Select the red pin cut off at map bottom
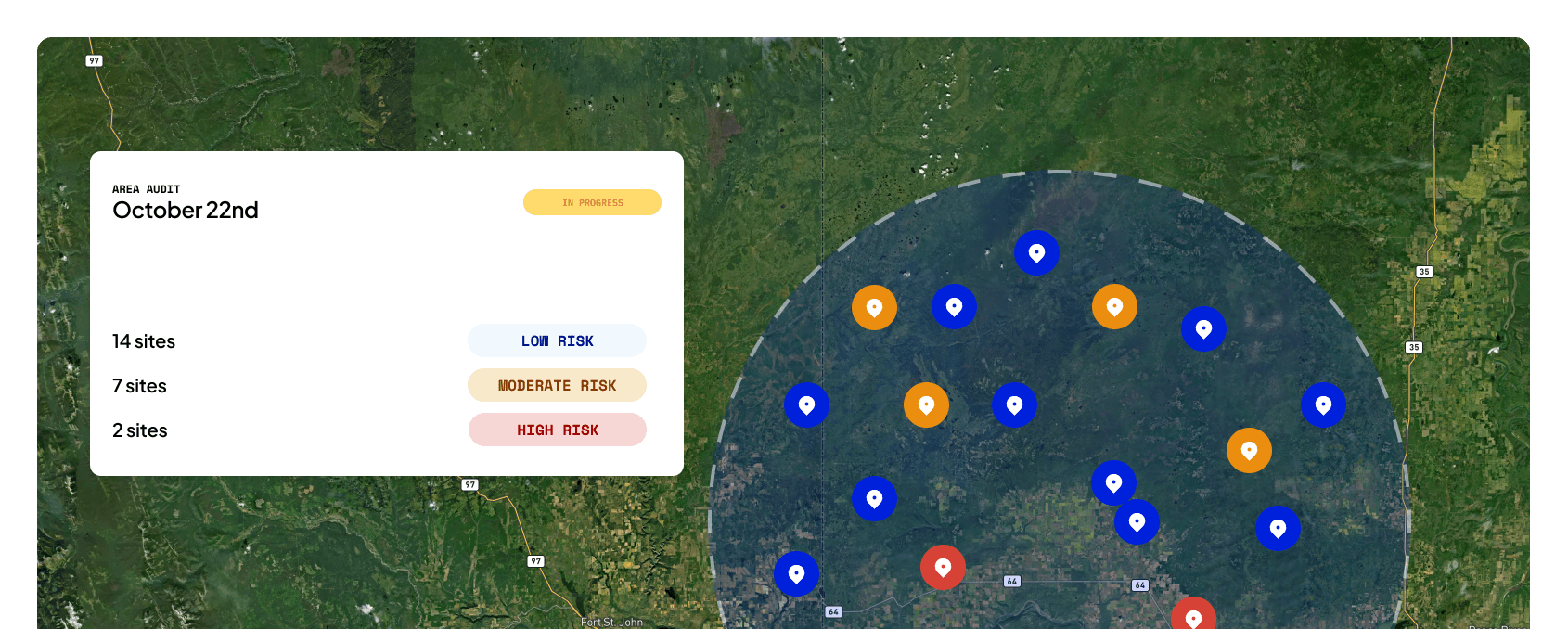This screenshot has width=1568, height=629. point(1193,614)
